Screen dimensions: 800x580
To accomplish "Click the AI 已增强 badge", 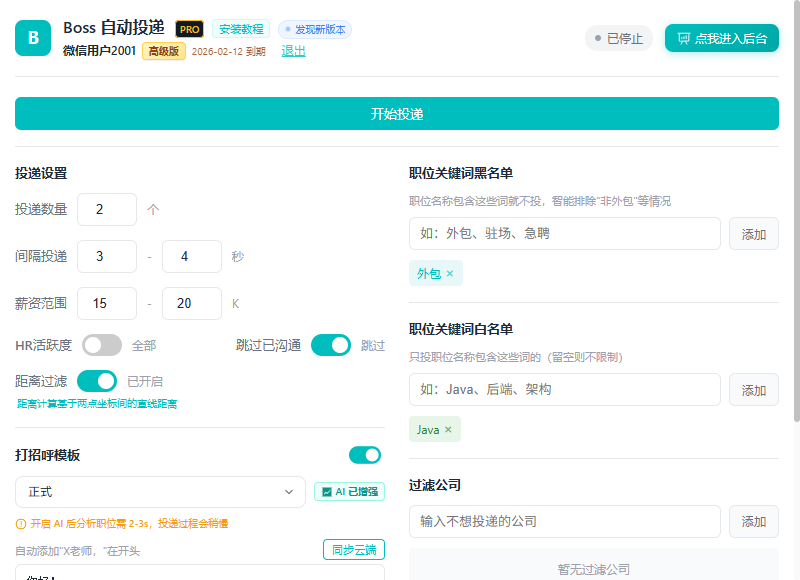I will coord(349,491).
